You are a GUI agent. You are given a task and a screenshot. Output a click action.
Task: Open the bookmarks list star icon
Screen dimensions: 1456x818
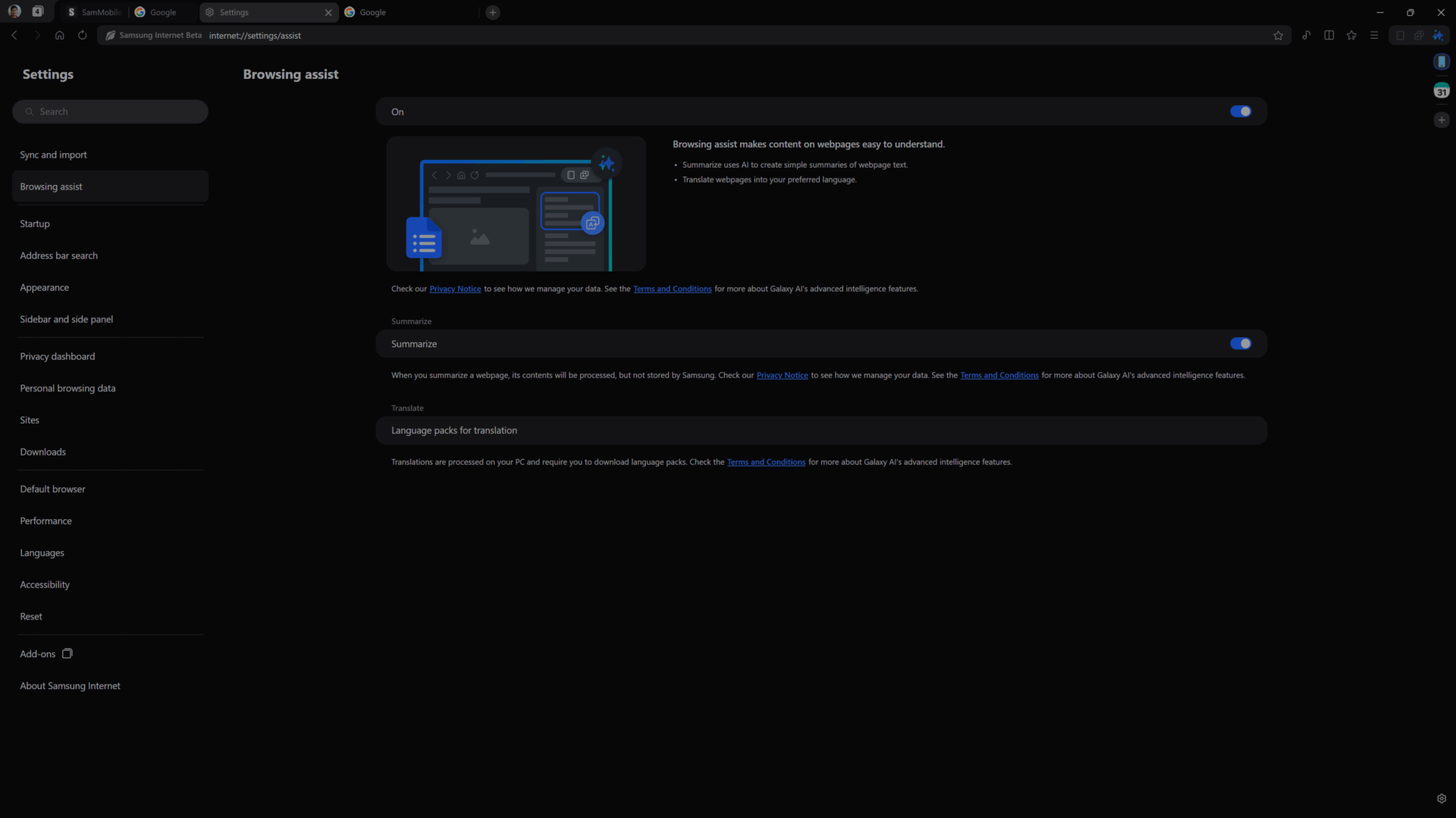click(1351, 35)
